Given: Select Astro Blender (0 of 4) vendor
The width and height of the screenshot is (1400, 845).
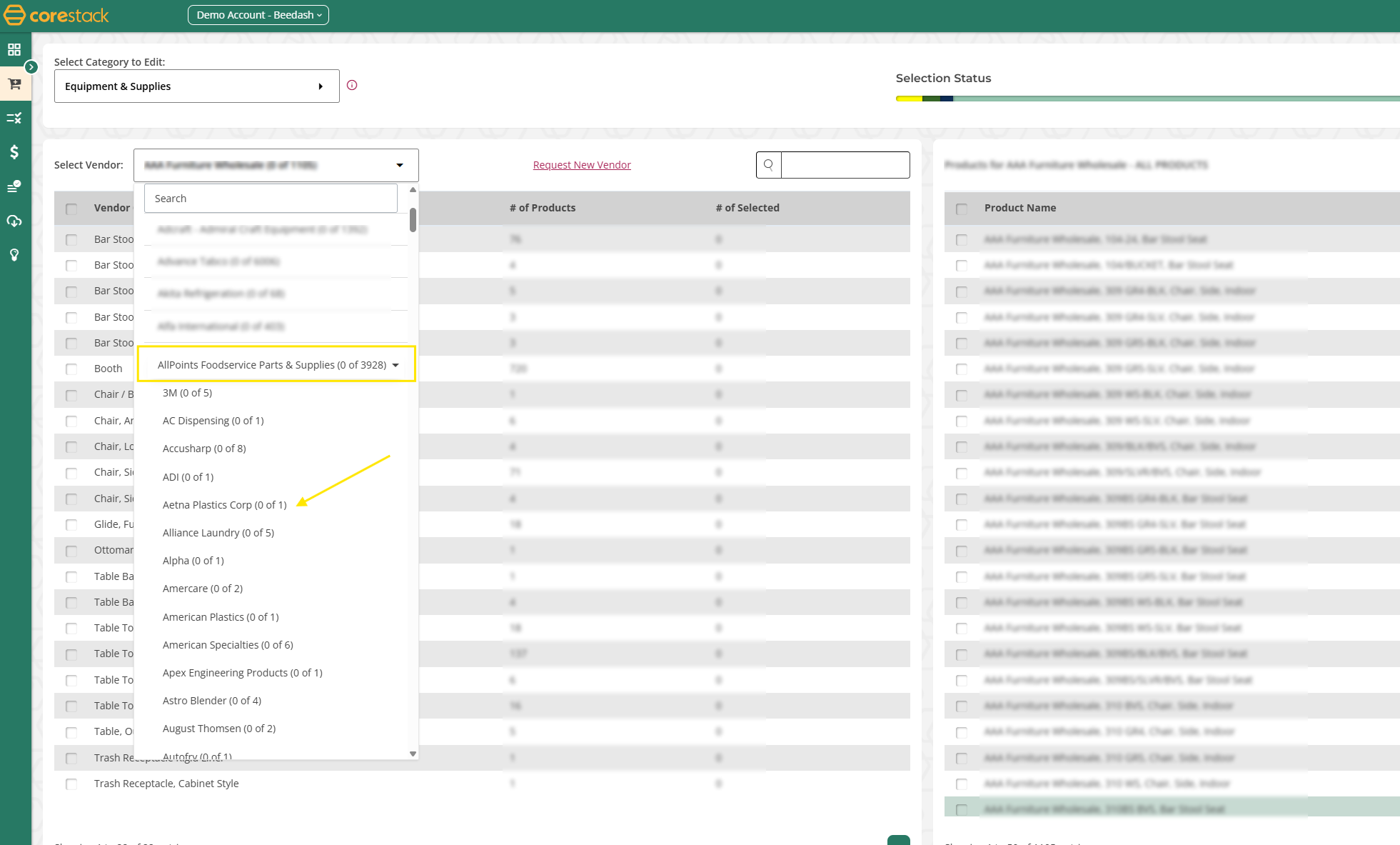Looking at the screenshot, I should (211, 701).
